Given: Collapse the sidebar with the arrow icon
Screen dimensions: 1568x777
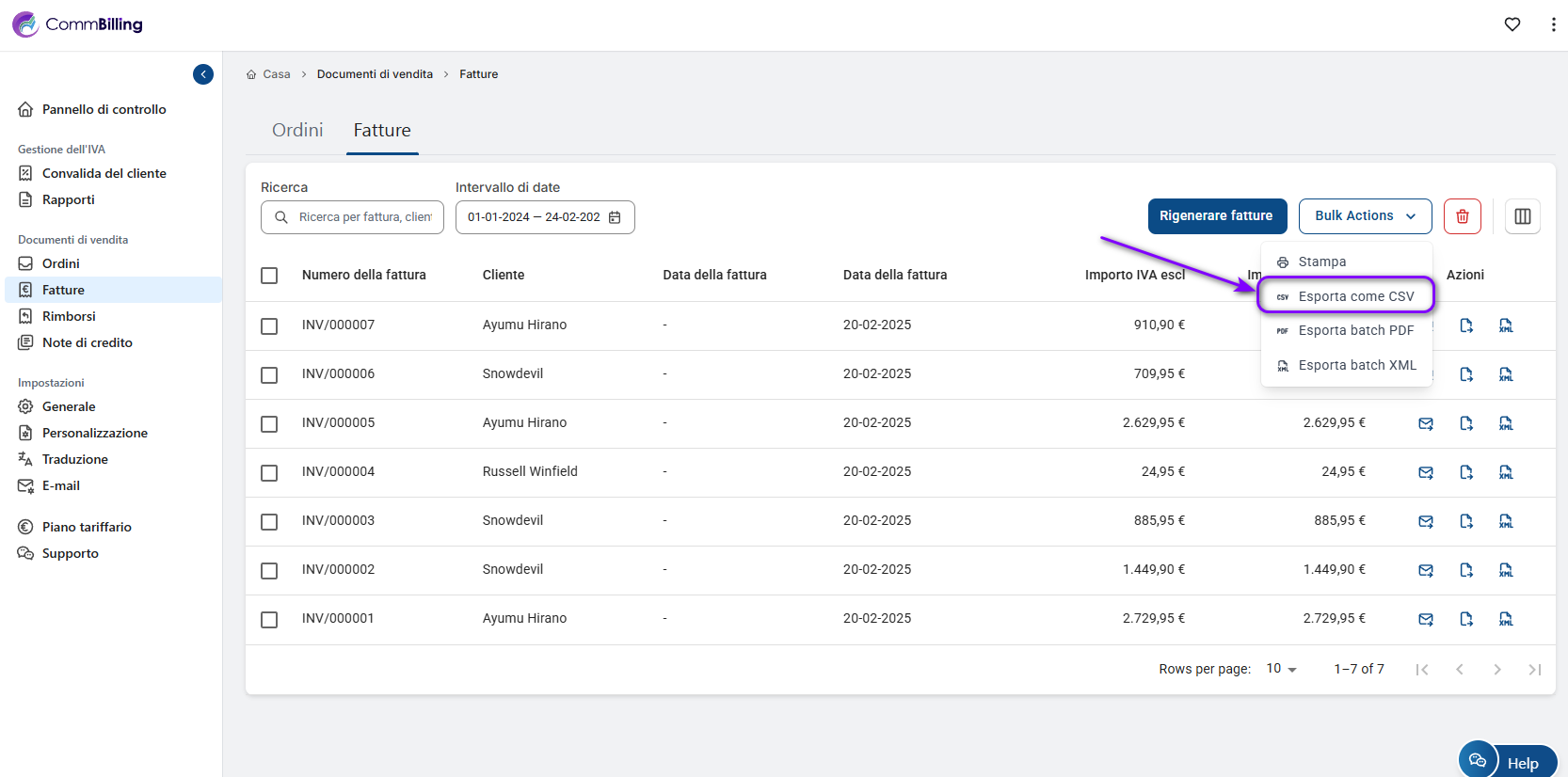Looking at the screenshot, I should pyautogui.click(x=203, y=74).
